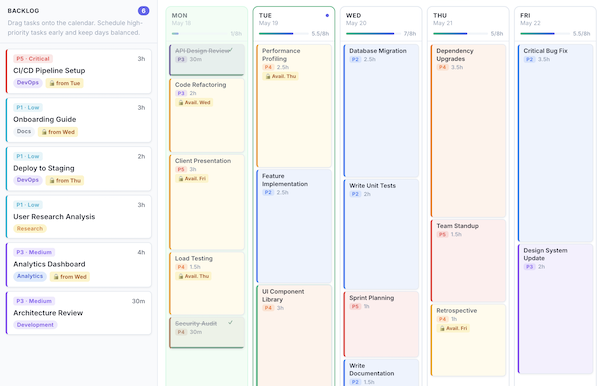
Task: Click the 'Avail. Wed' lock badge on Code Refactoring
Action: (x=194, y=103)
